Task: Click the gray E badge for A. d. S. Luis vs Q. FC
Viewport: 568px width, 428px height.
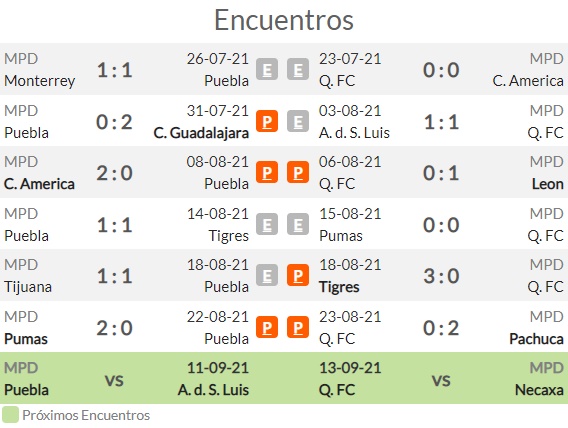Action: pyautogui.click(x=298, y=121)
